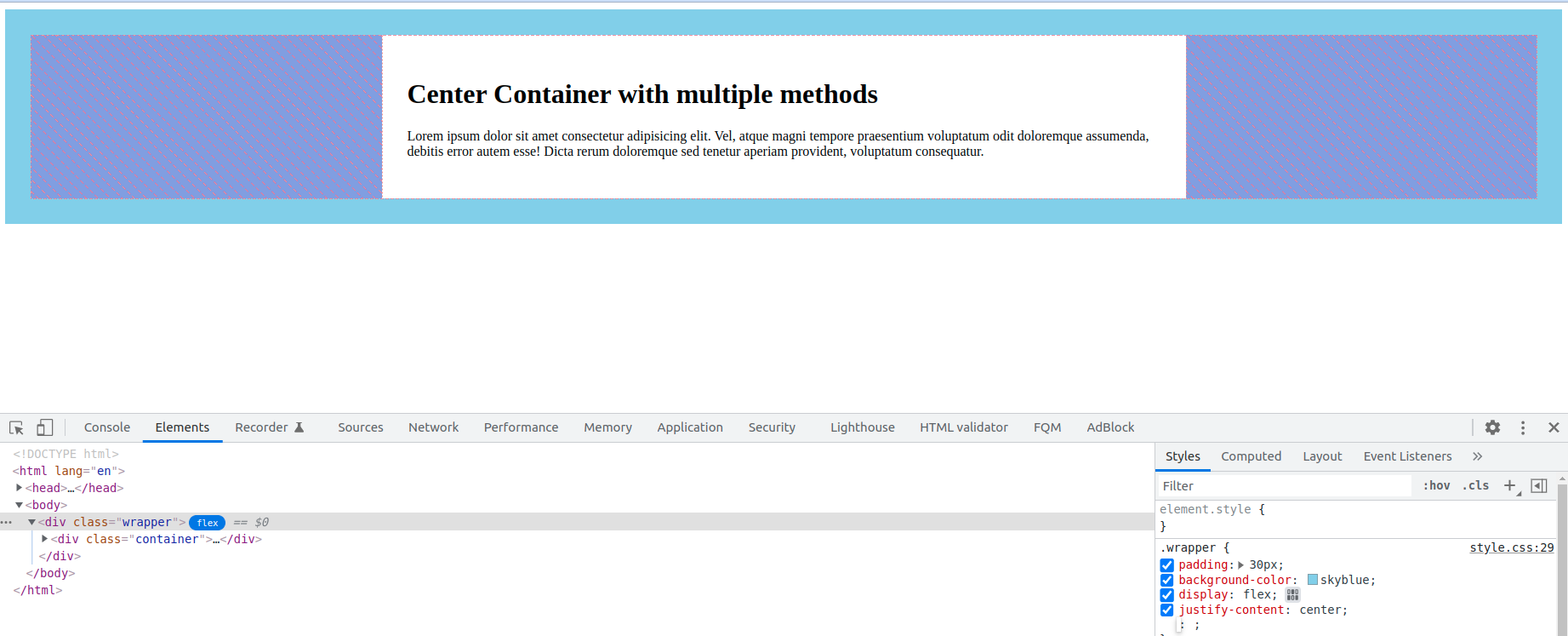Open the FQM tab
This screenshot has width=1568, height=636.
coord(1047,427)
